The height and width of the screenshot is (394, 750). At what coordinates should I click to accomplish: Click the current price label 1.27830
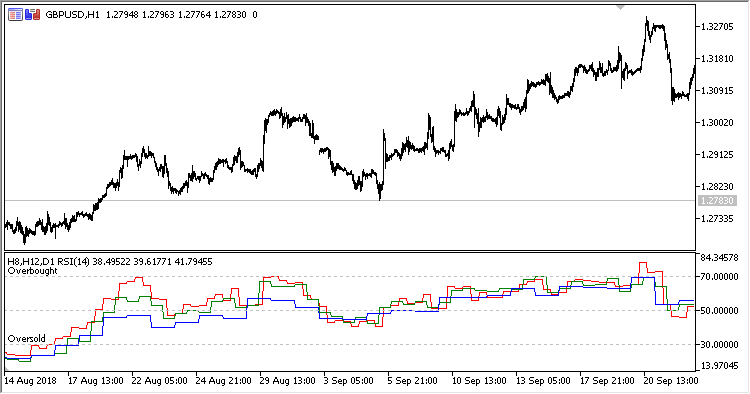[x=717, y=201]
